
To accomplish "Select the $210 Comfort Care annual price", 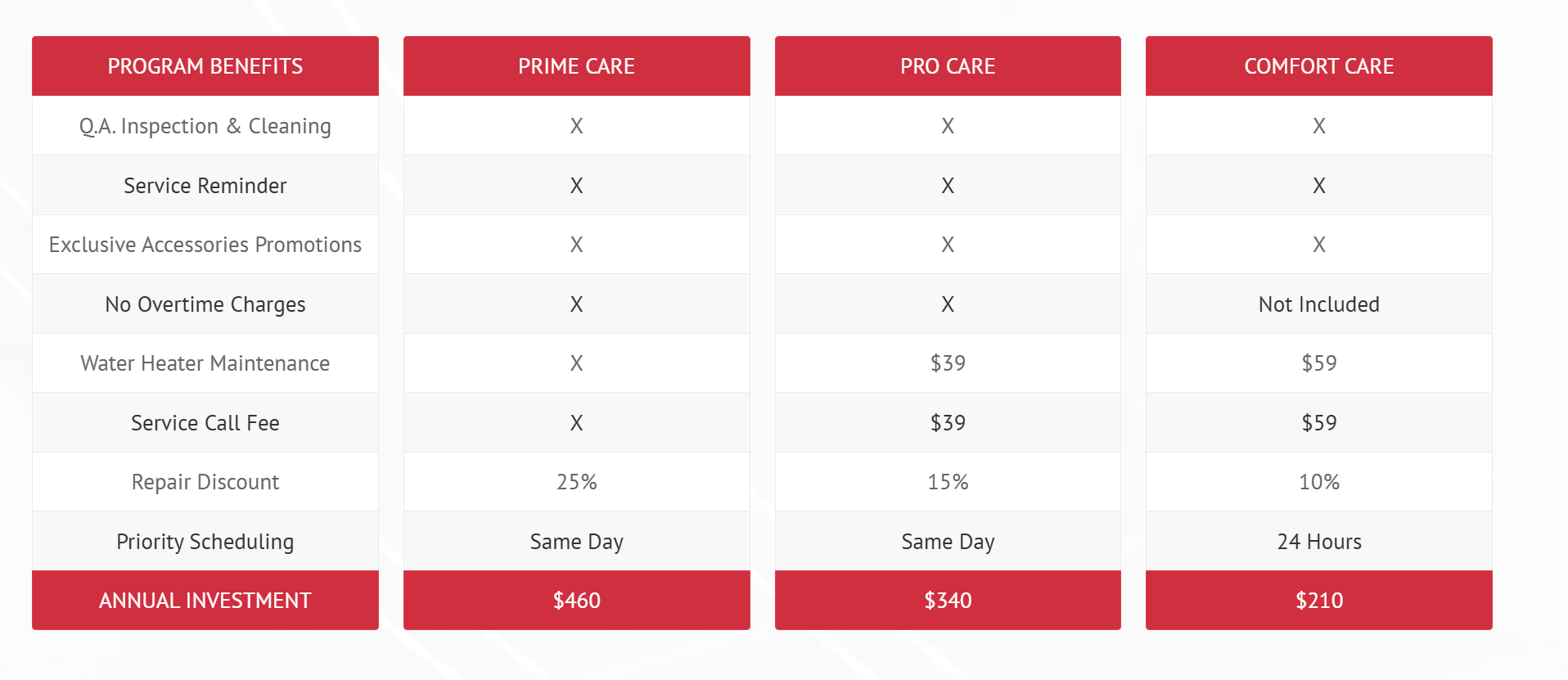I will [x=1318, y=600].
